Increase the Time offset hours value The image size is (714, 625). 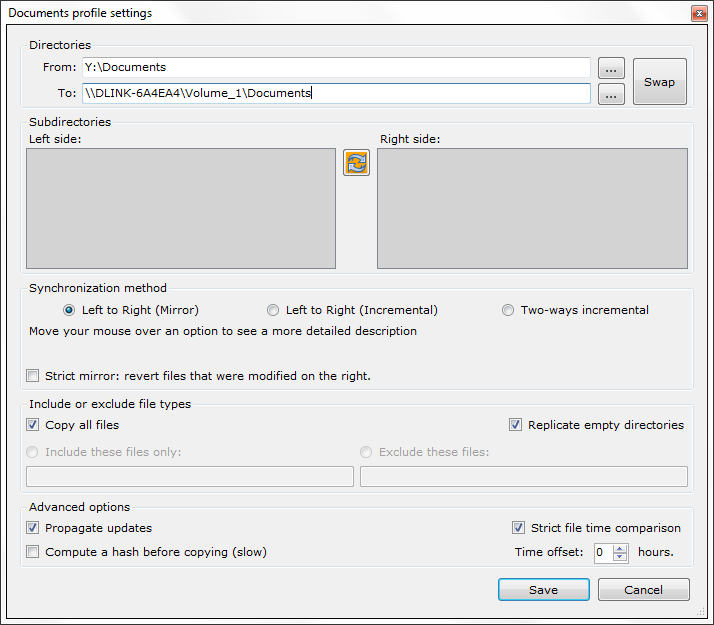click(620, 548)
